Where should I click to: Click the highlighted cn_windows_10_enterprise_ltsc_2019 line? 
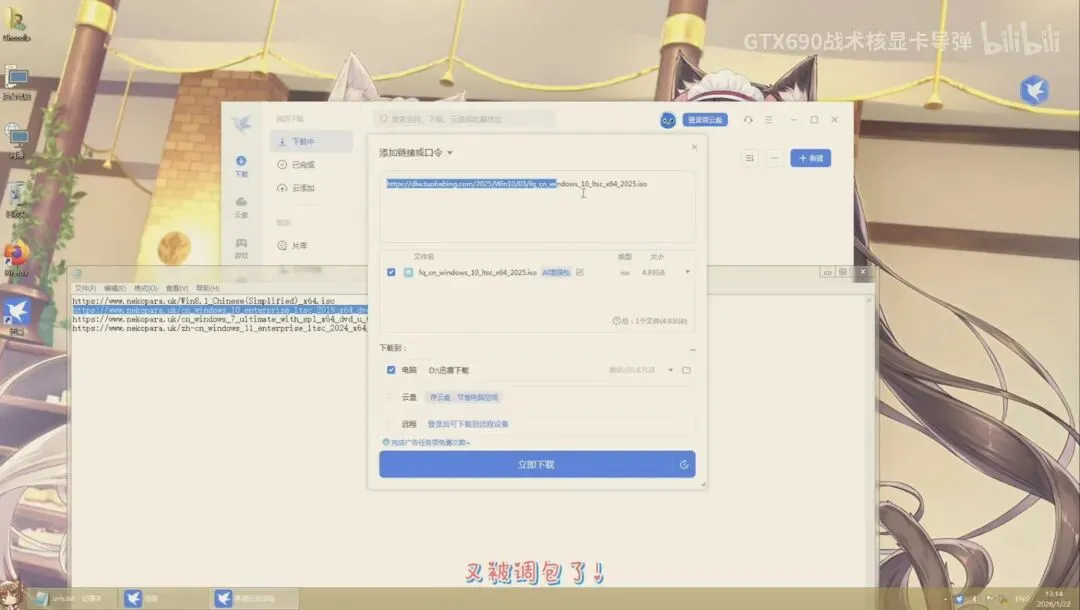[x=220, y=311]
